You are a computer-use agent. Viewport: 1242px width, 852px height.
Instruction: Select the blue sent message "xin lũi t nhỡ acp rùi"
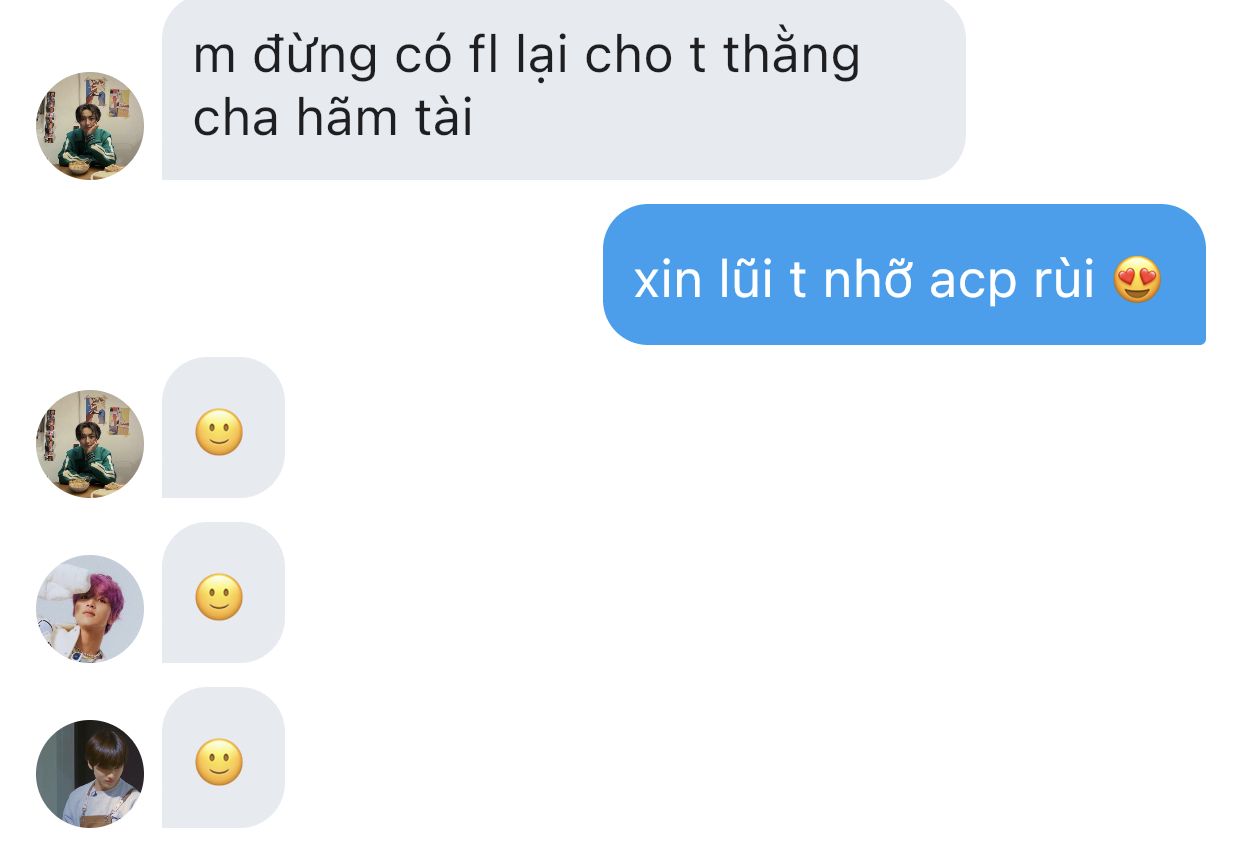point(904,275)
